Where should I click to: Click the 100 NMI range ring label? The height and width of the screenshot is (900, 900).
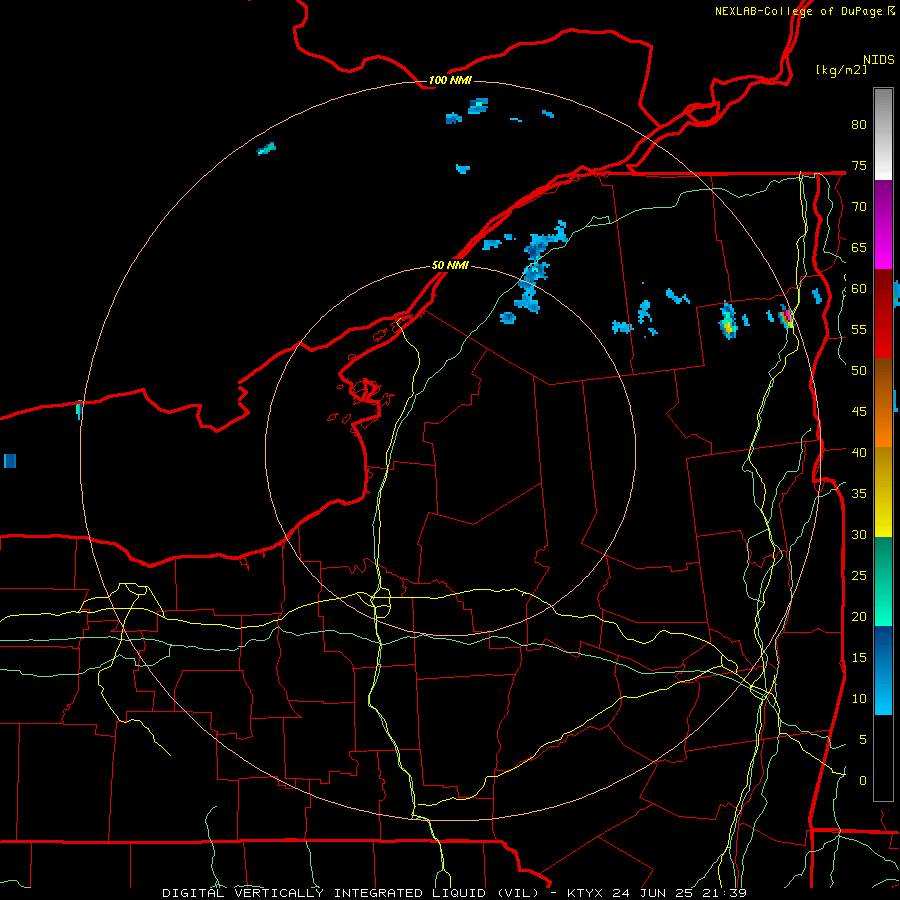click(x=450, y=80)
